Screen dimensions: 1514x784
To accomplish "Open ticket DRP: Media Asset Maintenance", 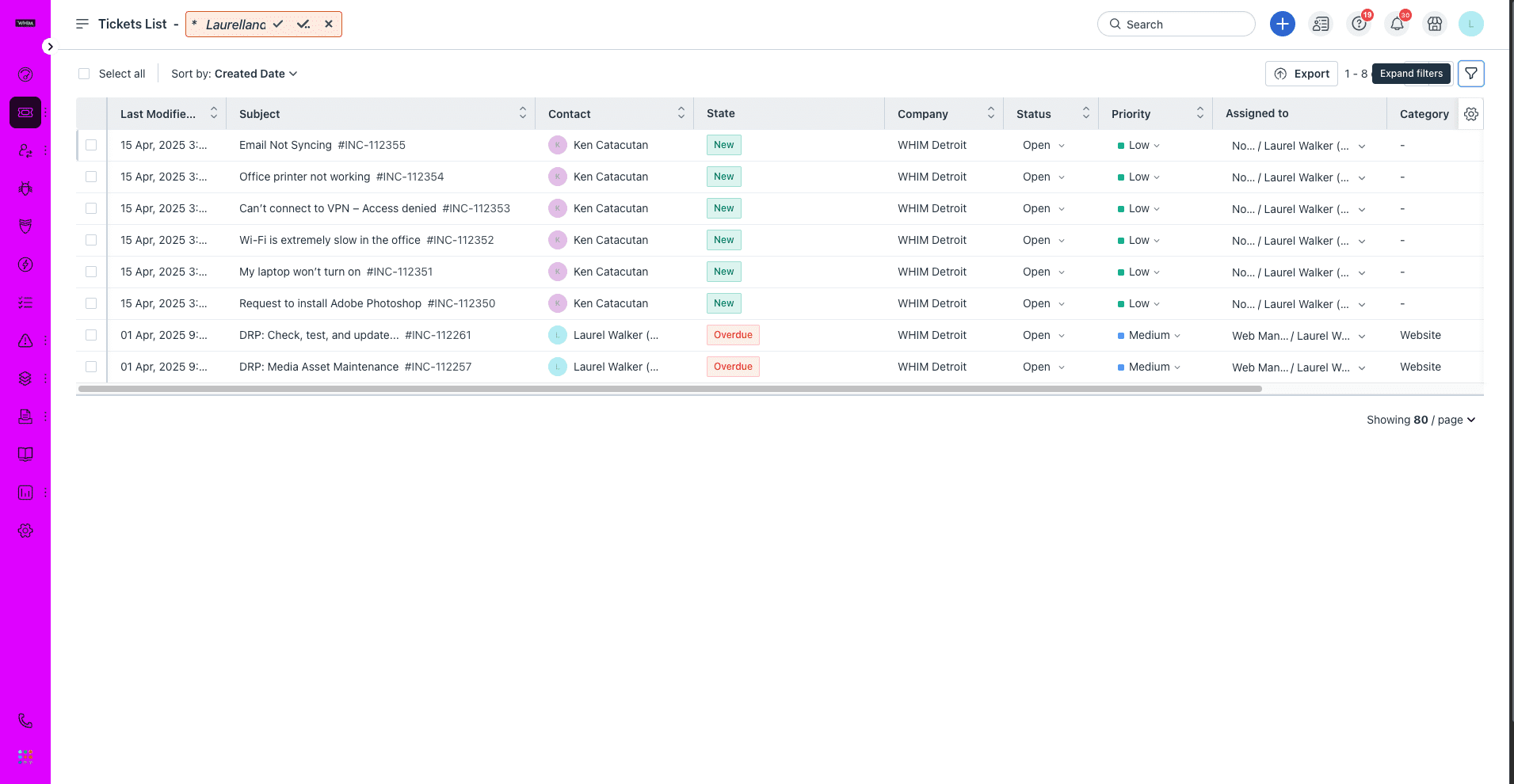I will (356, 367).
